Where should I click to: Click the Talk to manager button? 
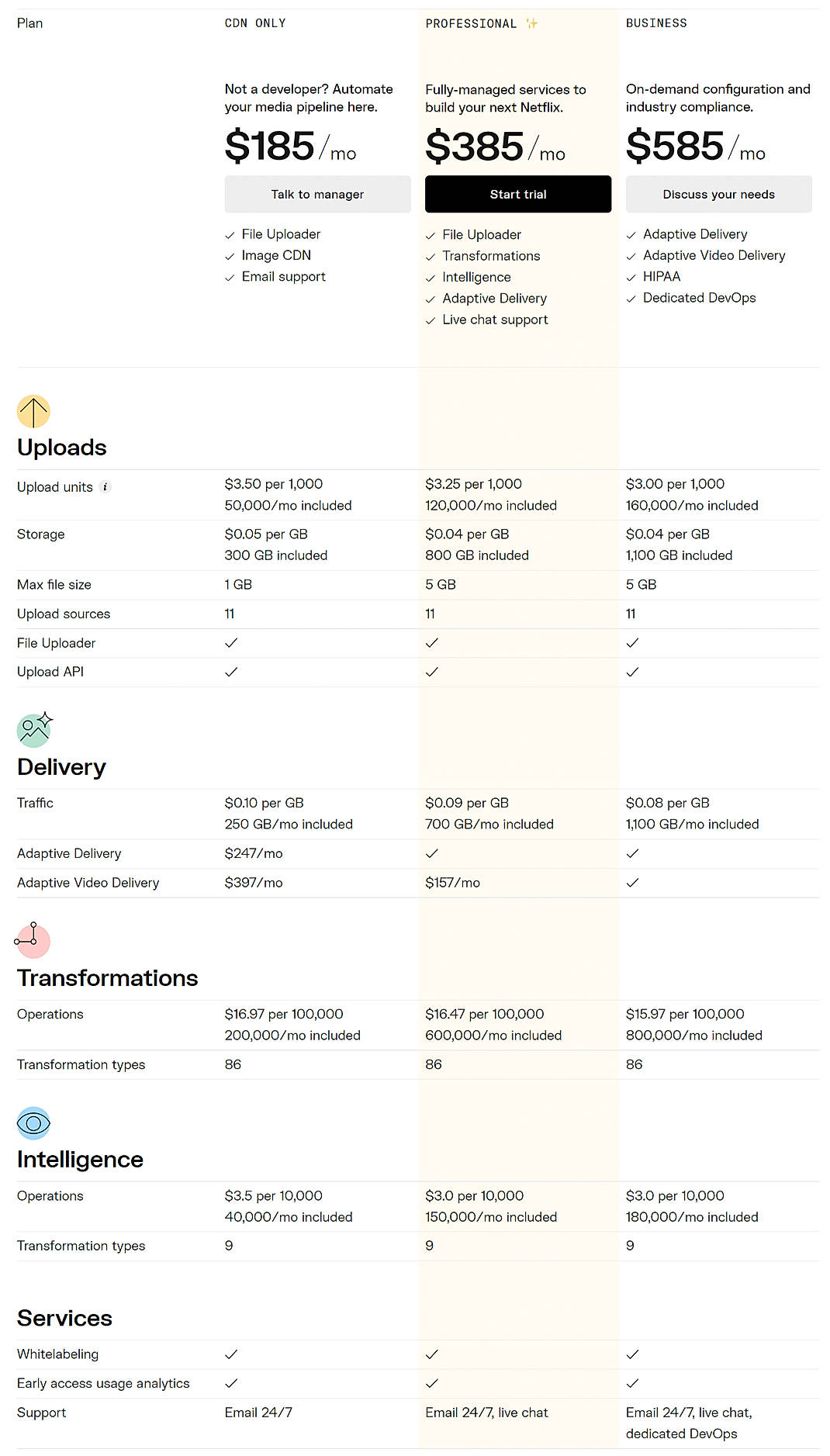click(x=317, y=194)
